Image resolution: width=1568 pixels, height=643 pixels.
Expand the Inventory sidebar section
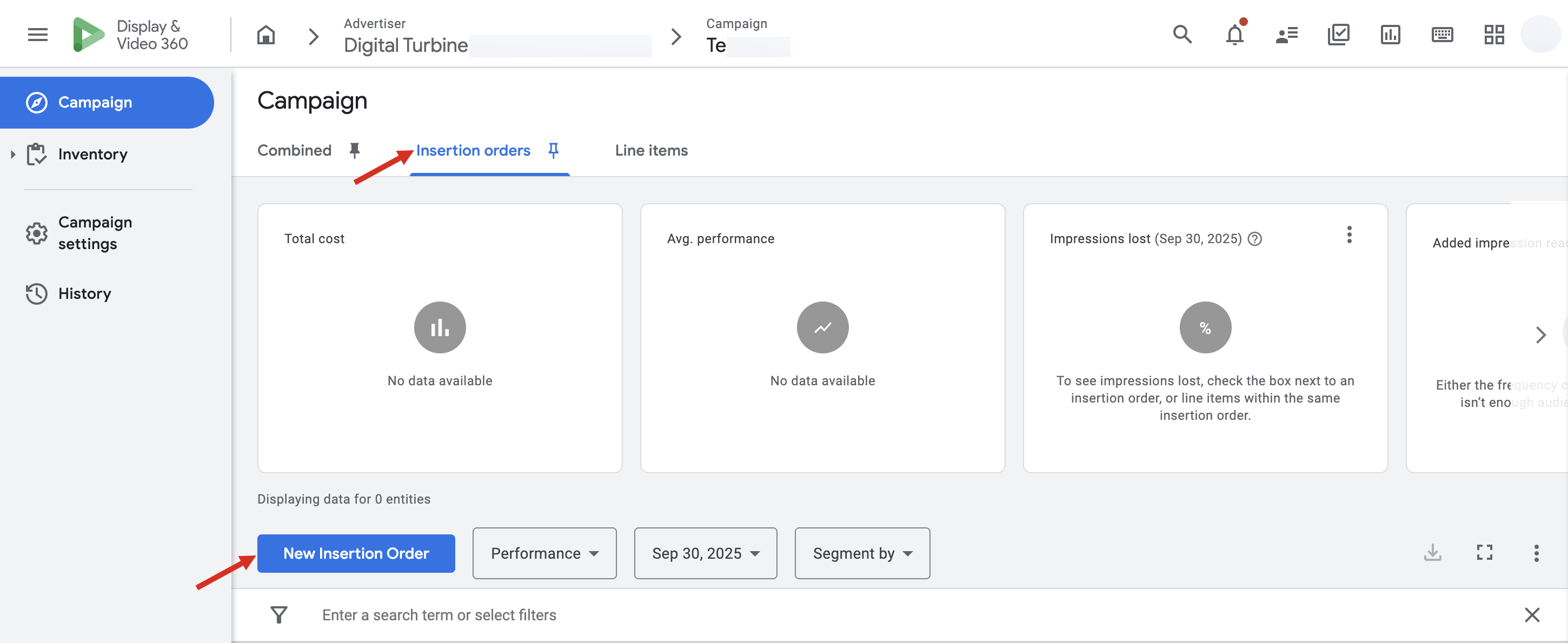pyautogui.click(x=13, y=155)
